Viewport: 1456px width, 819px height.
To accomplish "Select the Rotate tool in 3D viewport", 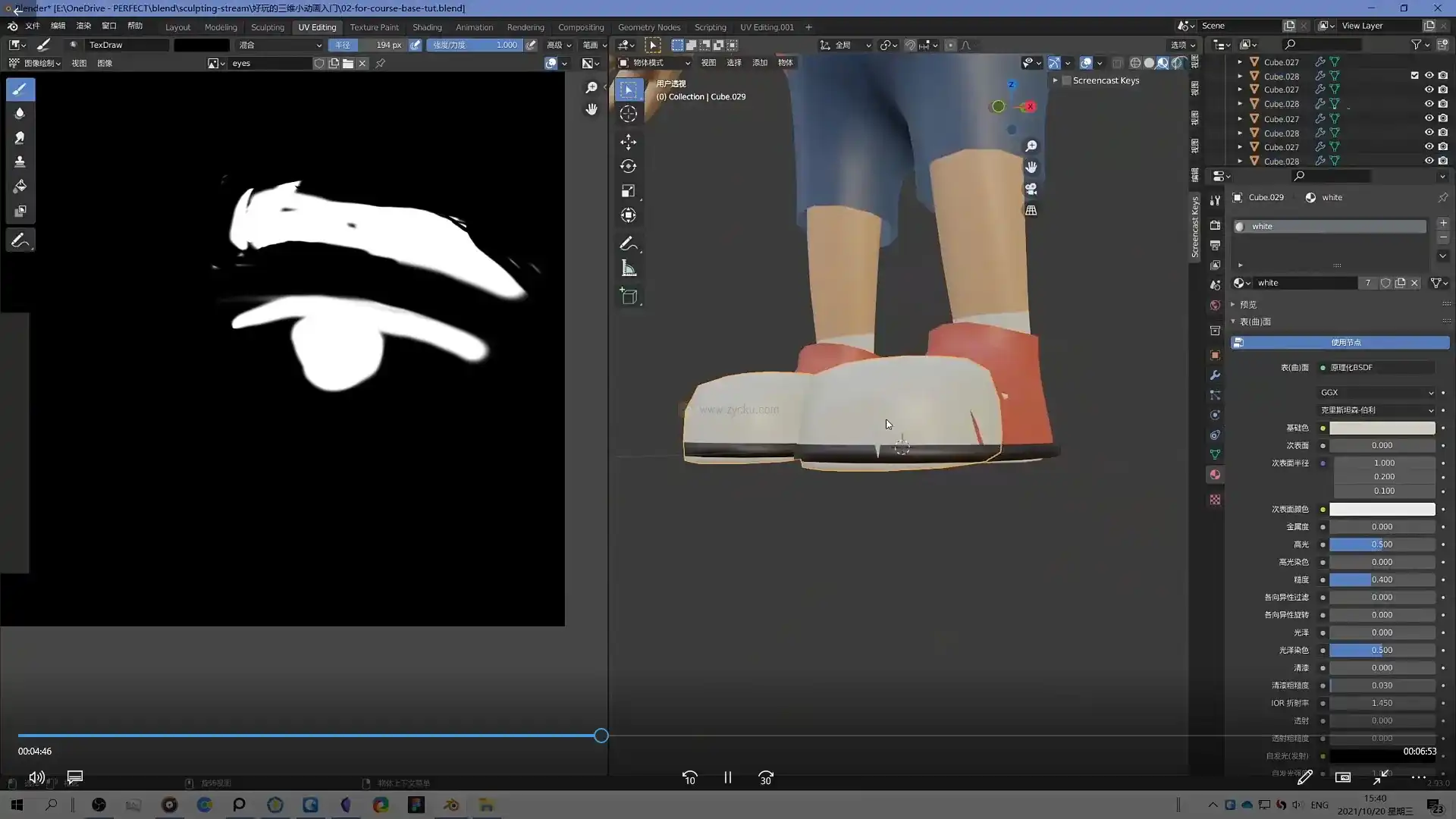I will 628,166.
